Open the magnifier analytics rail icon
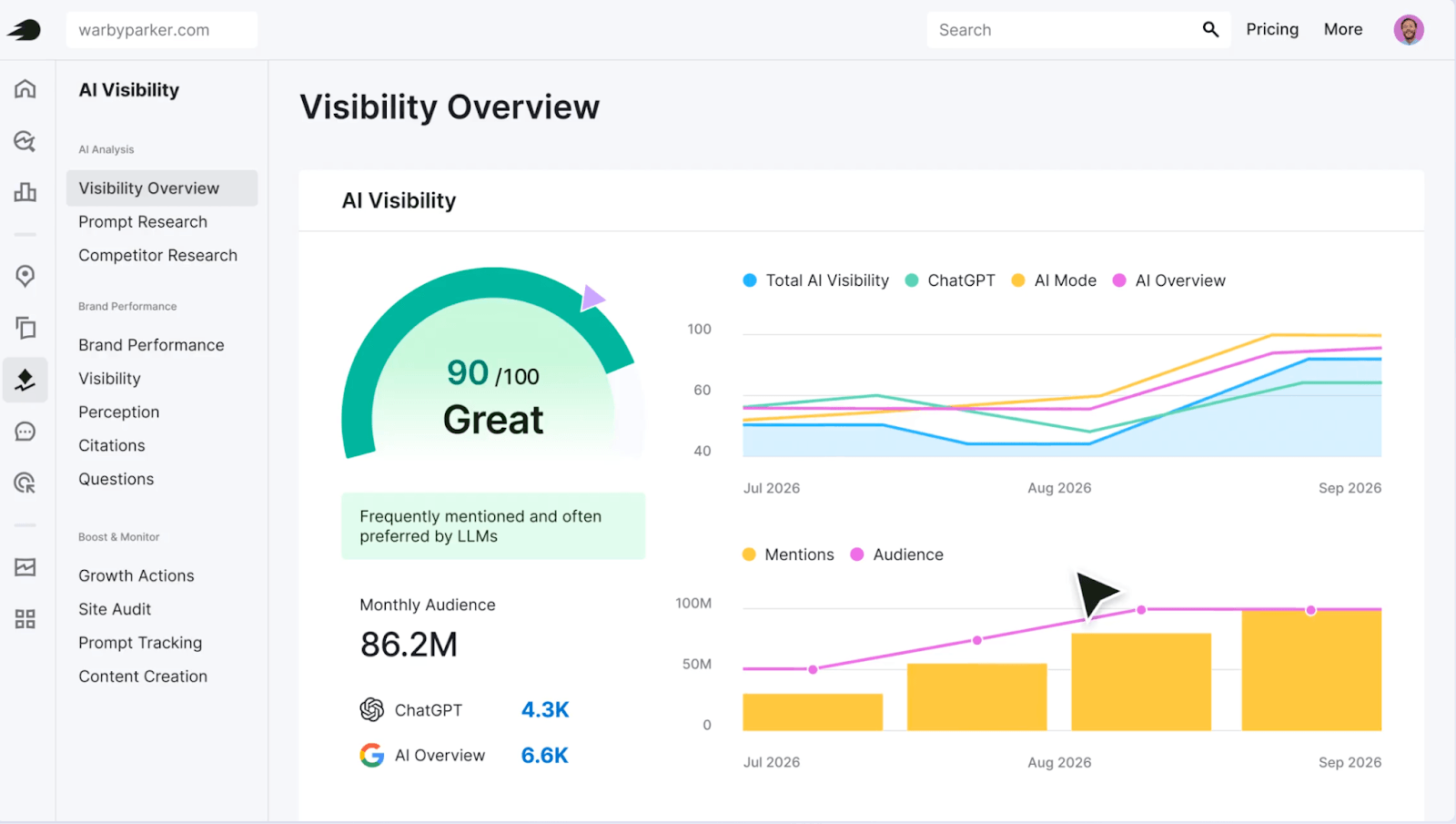This screenshot has height=824, width=1456. [x=25, y=140]
